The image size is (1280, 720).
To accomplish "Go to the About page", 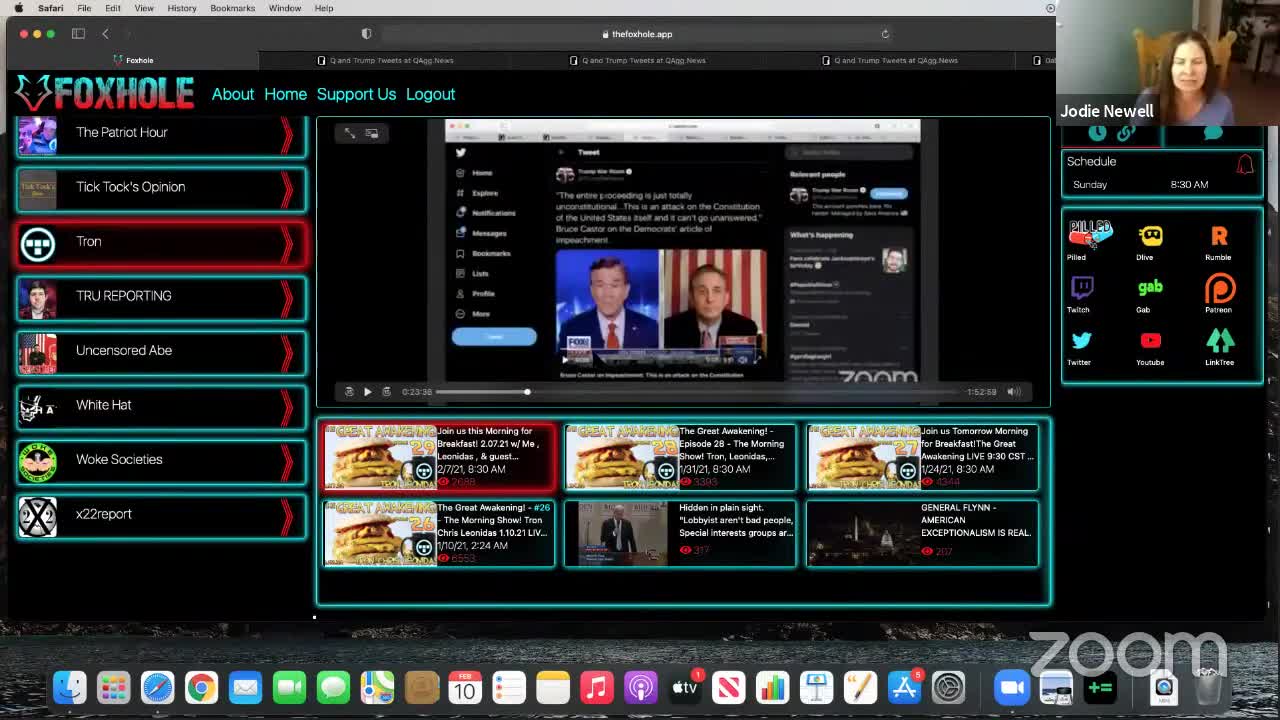I will [233, 94].
